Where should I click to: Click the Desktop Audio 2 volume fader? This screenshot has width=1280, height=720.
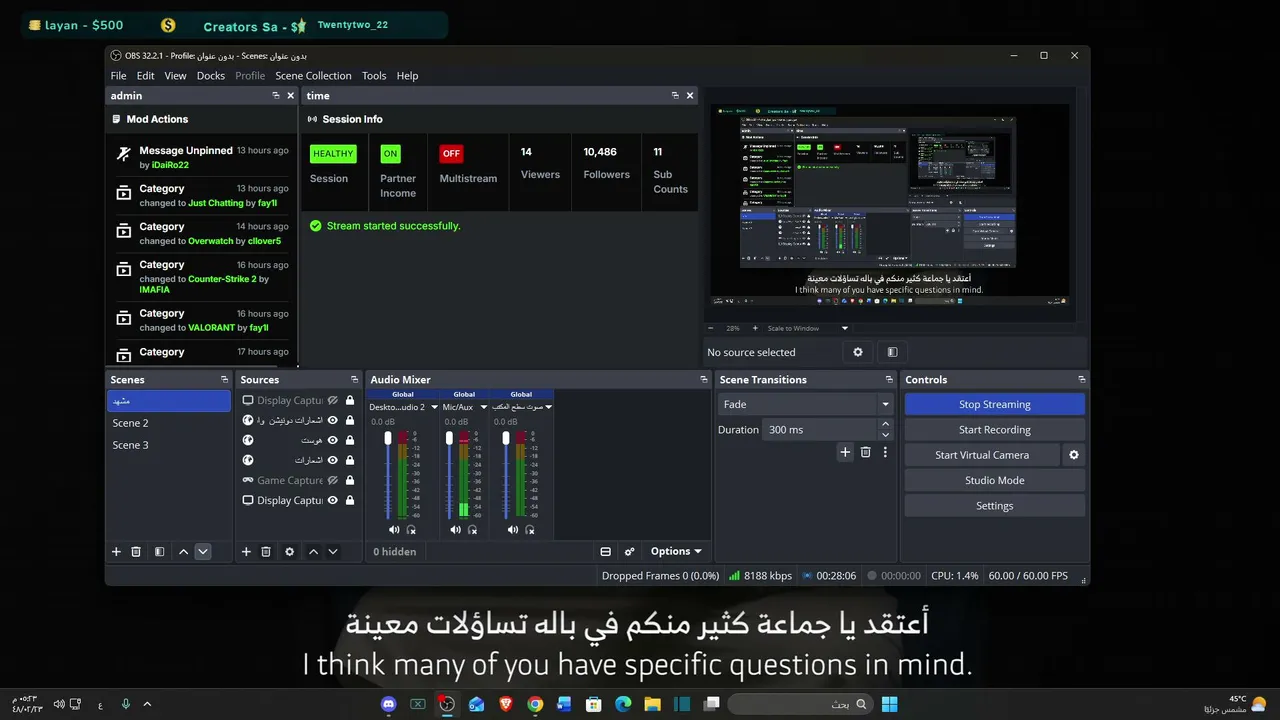point(388,438)
